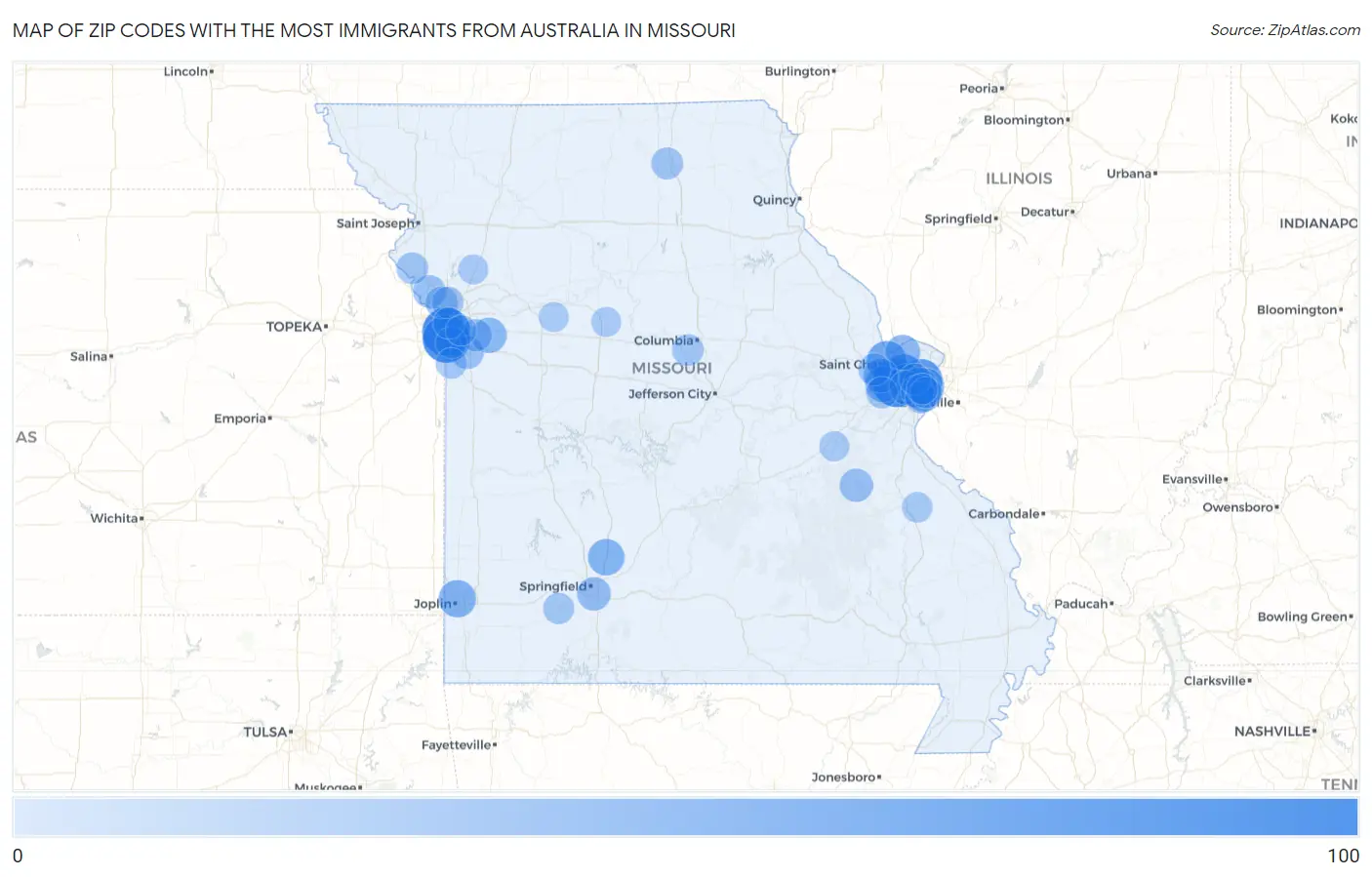Click the Quincy city label
1372x877 pixels.
775,200
